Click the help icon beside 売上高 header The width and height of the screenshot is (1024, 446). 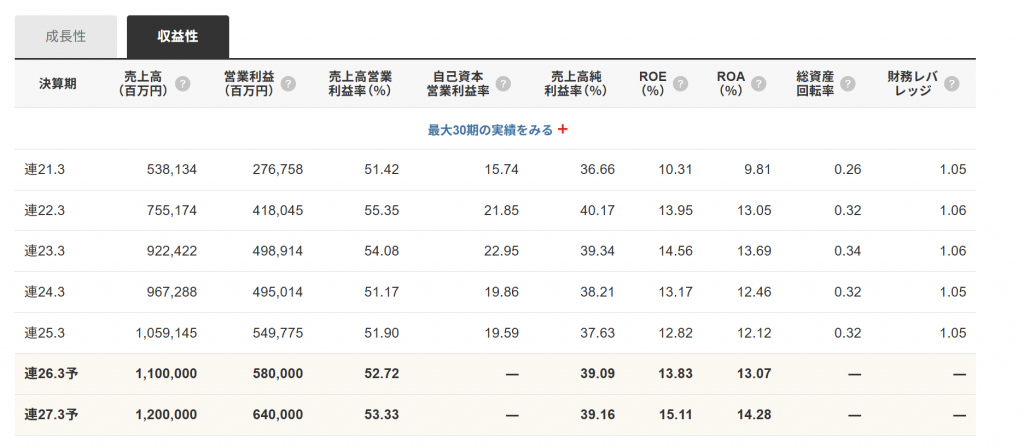point(183,84)
